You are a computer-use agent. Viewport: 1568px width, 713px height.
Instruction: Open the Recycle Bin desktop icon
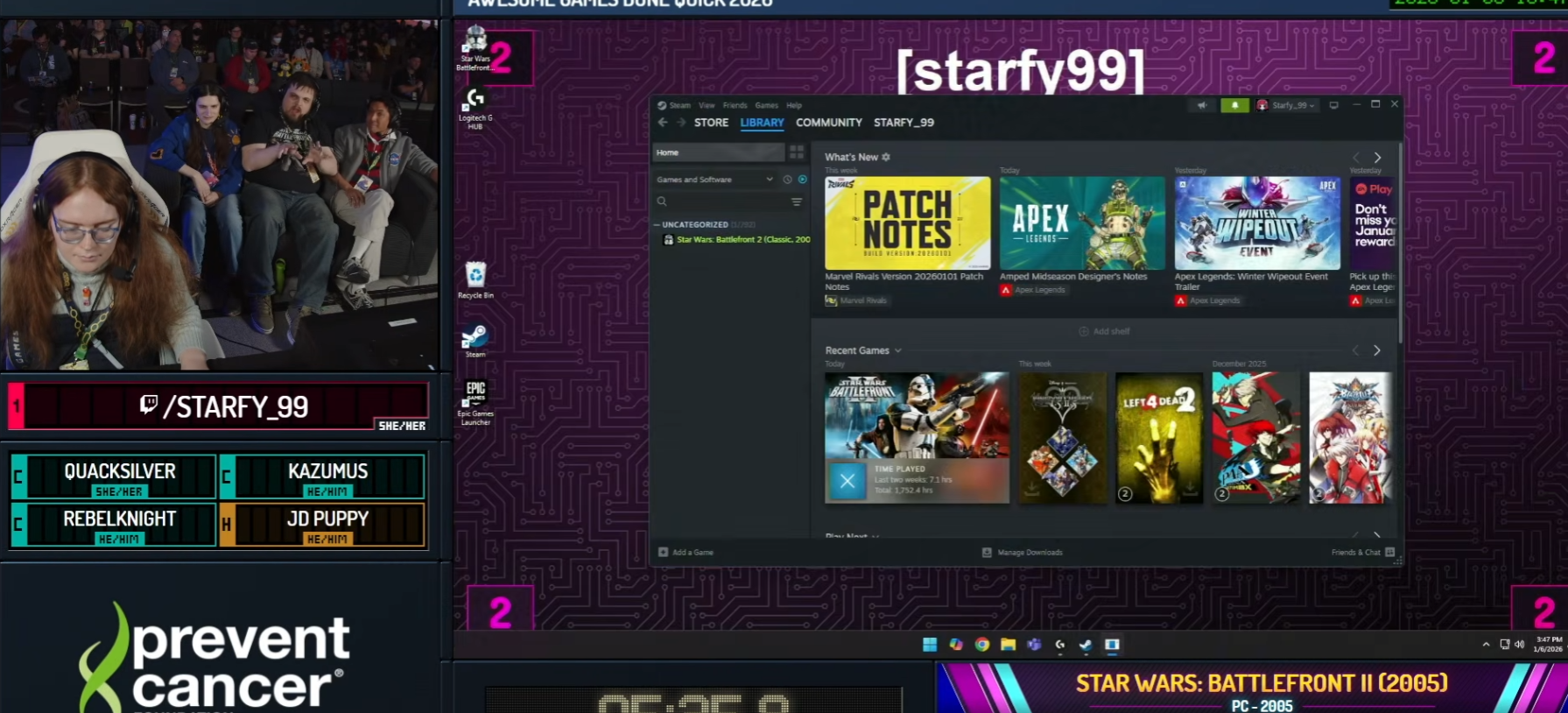coord(475,280)
